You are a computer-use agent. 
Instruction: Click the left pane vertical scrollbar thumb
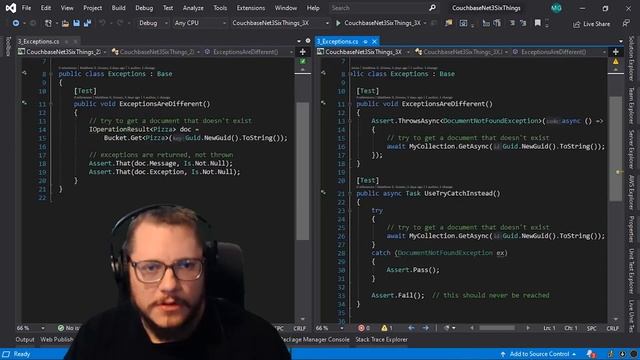(302, 171)
